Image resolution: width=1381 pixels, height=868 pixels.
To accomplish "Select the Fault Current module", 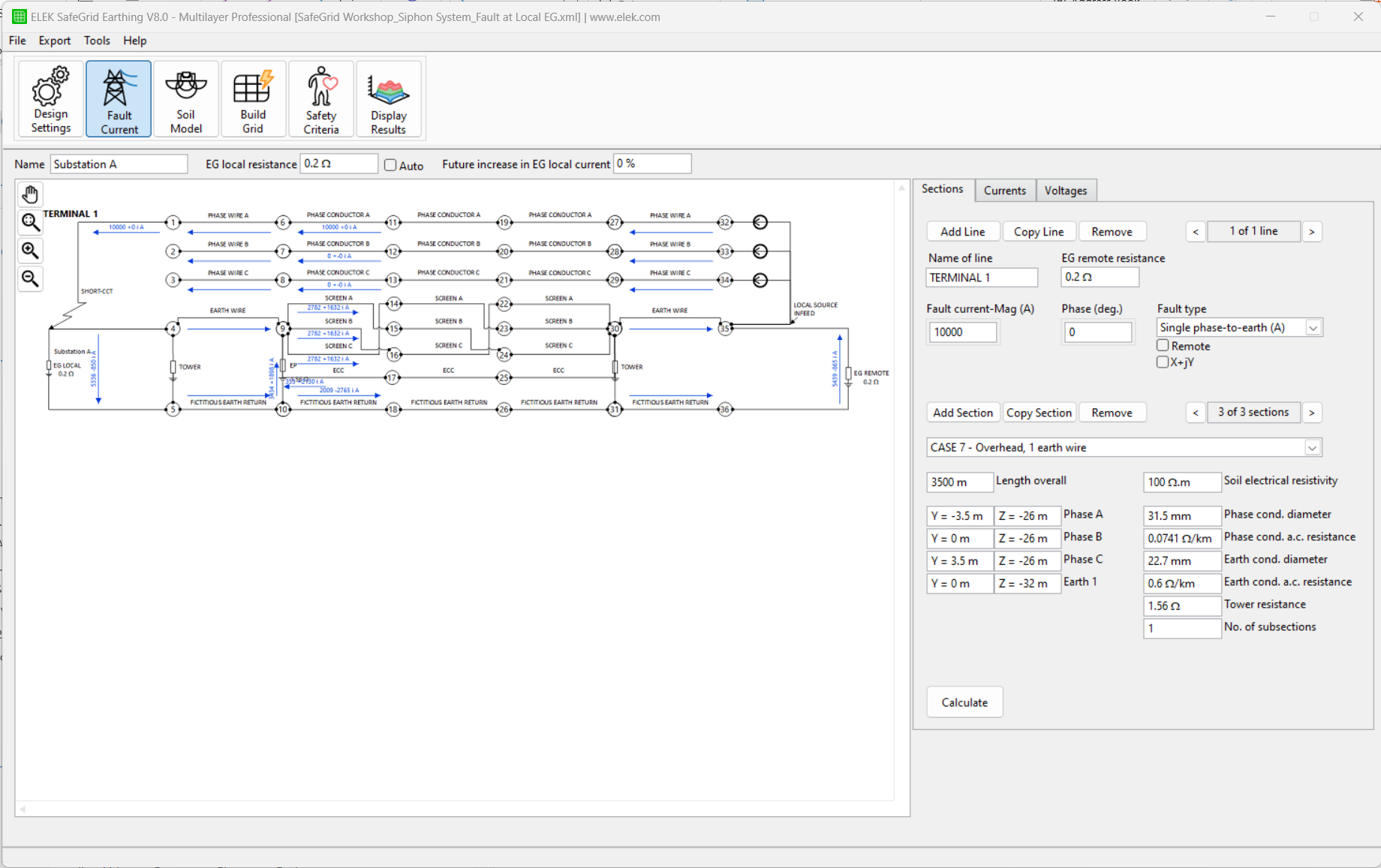I will coord(119,99).
